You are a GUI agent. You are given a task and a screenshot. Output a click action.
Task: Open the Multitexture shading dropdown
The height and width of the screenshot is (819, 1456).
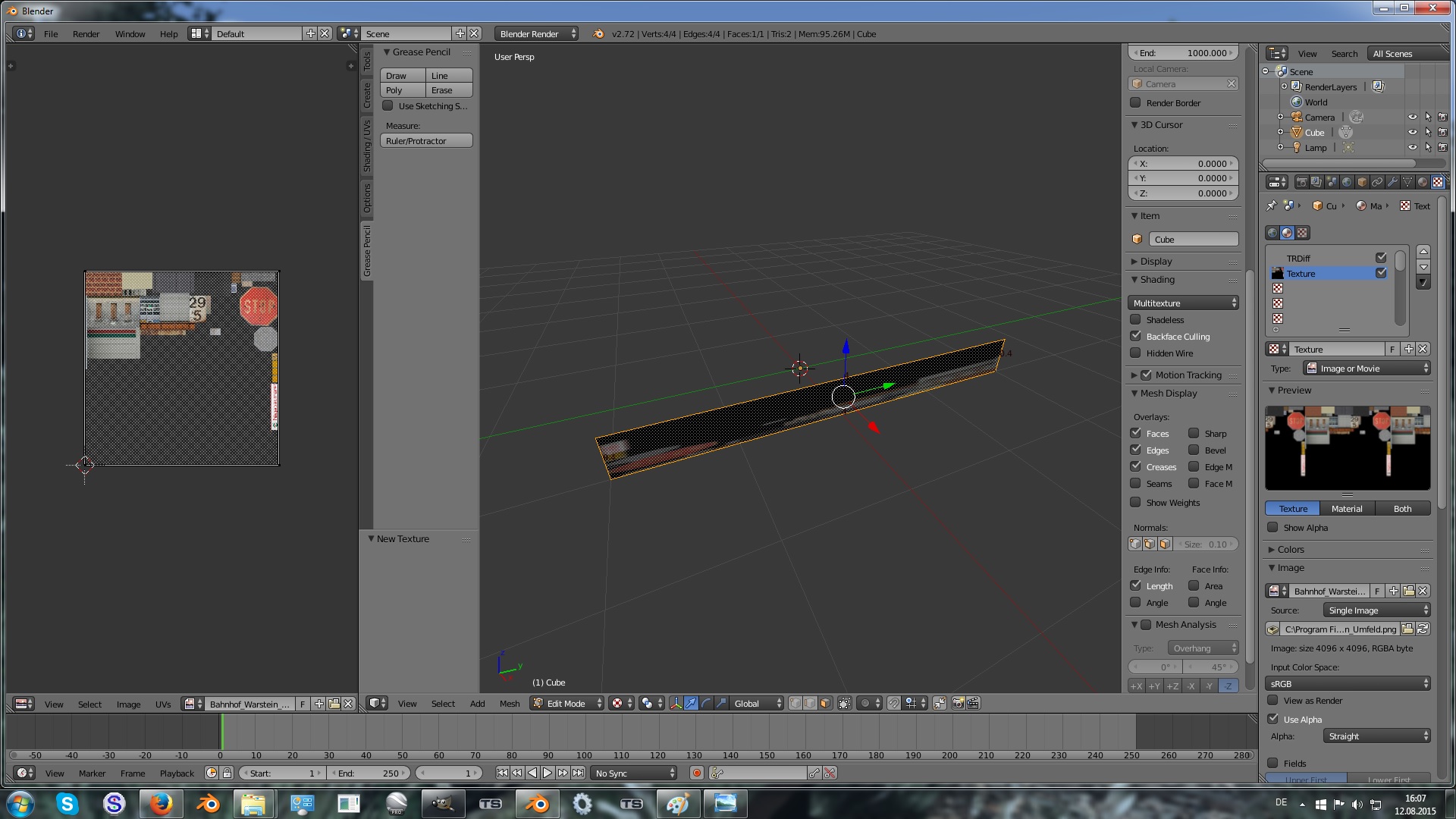tap(1183, 303)
